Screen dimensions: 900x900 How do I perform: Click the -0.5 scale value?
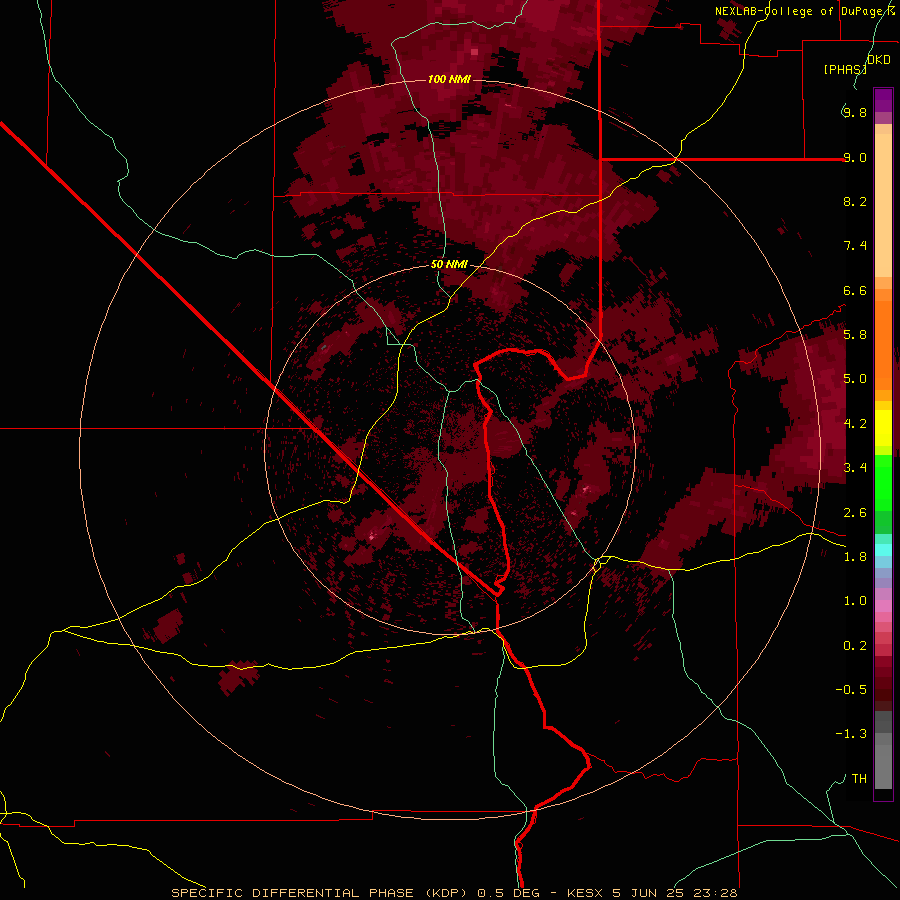coord(851,690)
